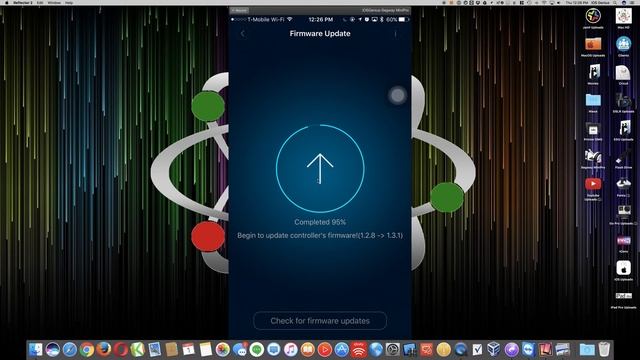Open the Edit menu in menu bar
640x360 pixels.
click(40, 2)
